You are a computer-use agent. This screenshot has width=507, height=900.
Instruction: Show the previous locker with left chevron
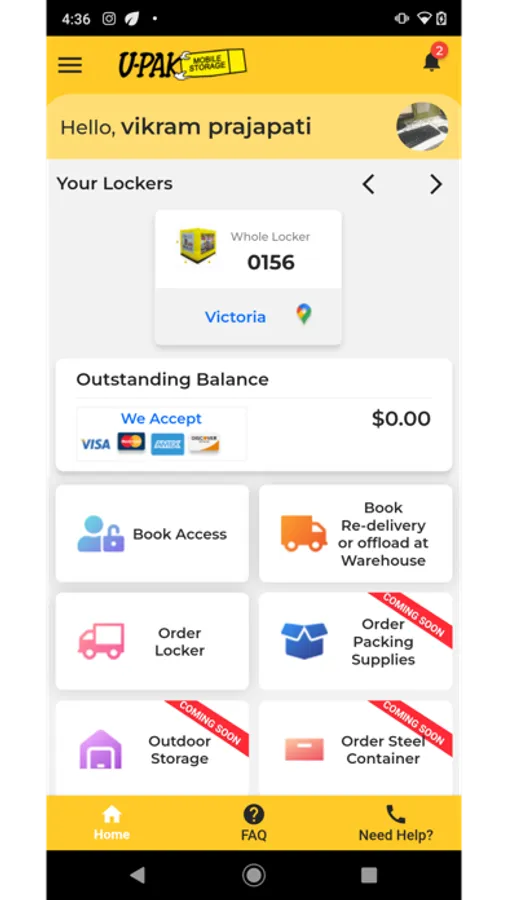coord(369,184)
